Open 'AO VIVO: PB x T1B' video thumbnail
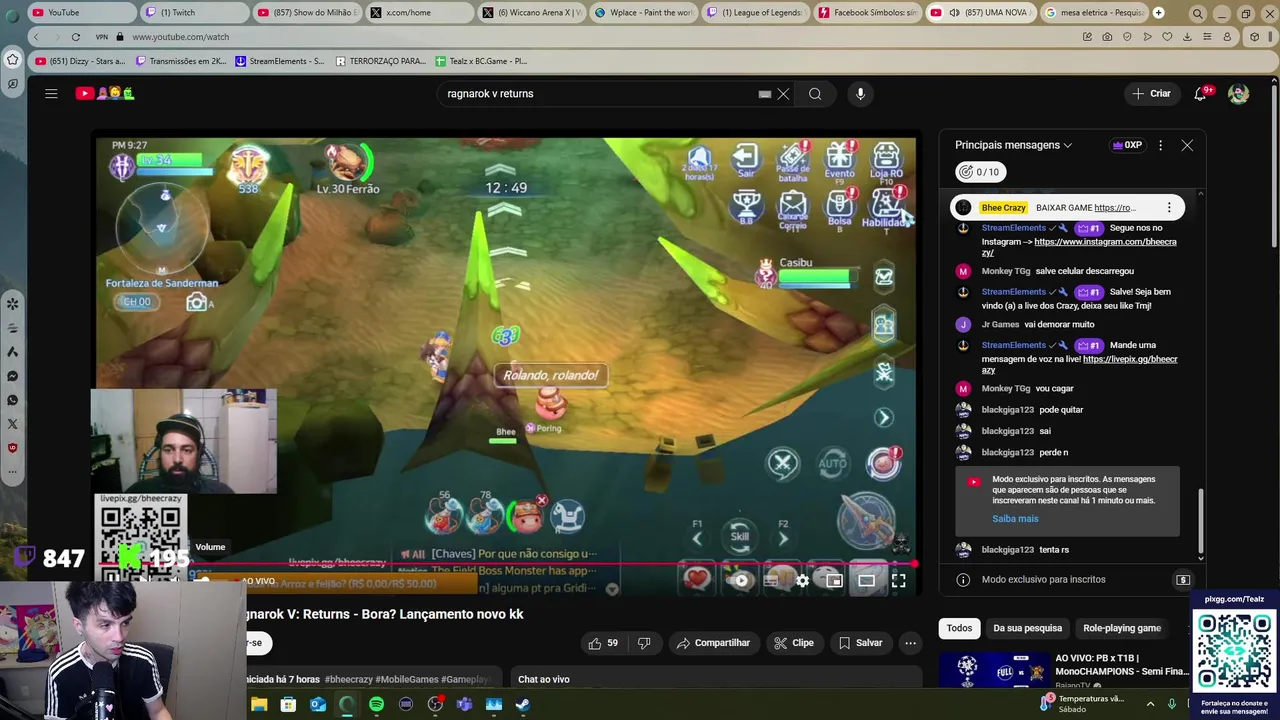1280x720 pixels. click(992, 671)
